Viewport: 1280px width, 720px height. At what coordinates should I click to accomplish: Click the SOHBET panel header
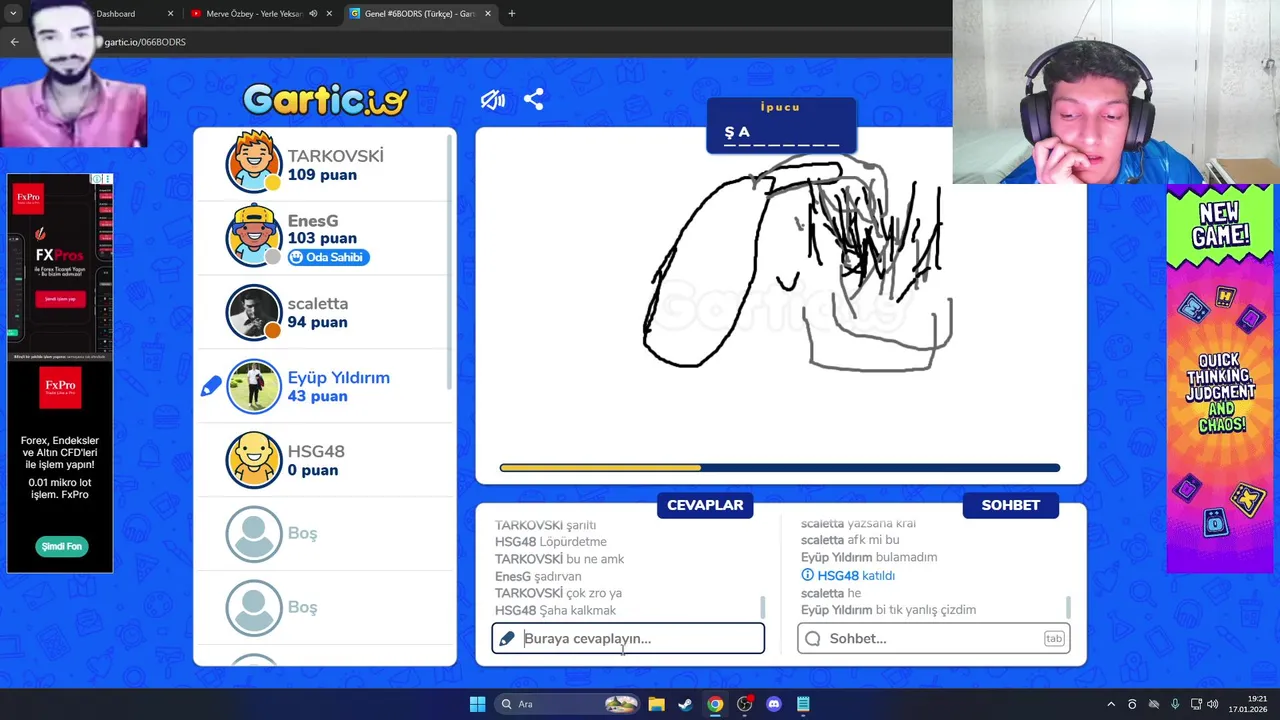1010,505
